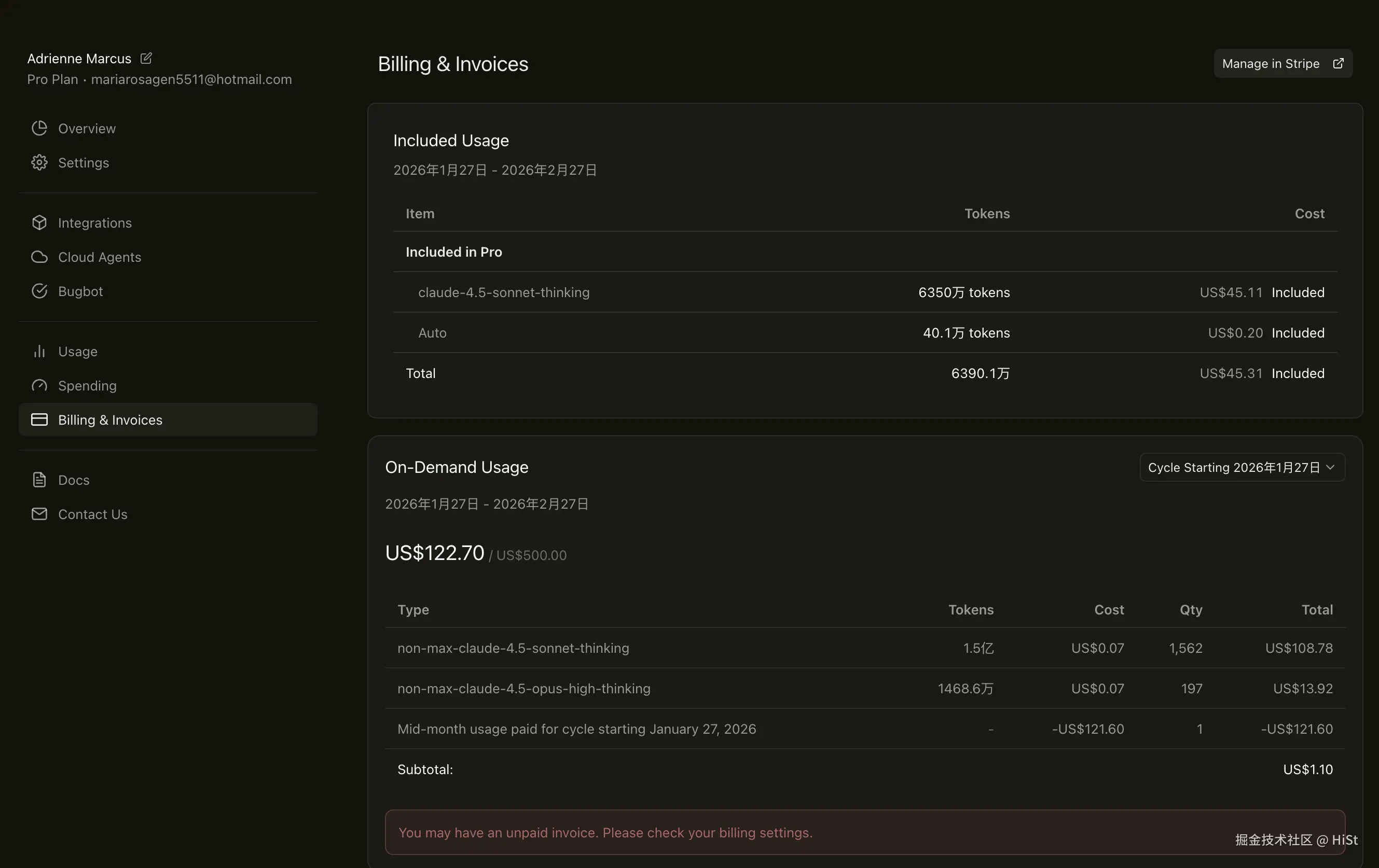
Task: Click the Docs document icon
Action: [39, 480]
